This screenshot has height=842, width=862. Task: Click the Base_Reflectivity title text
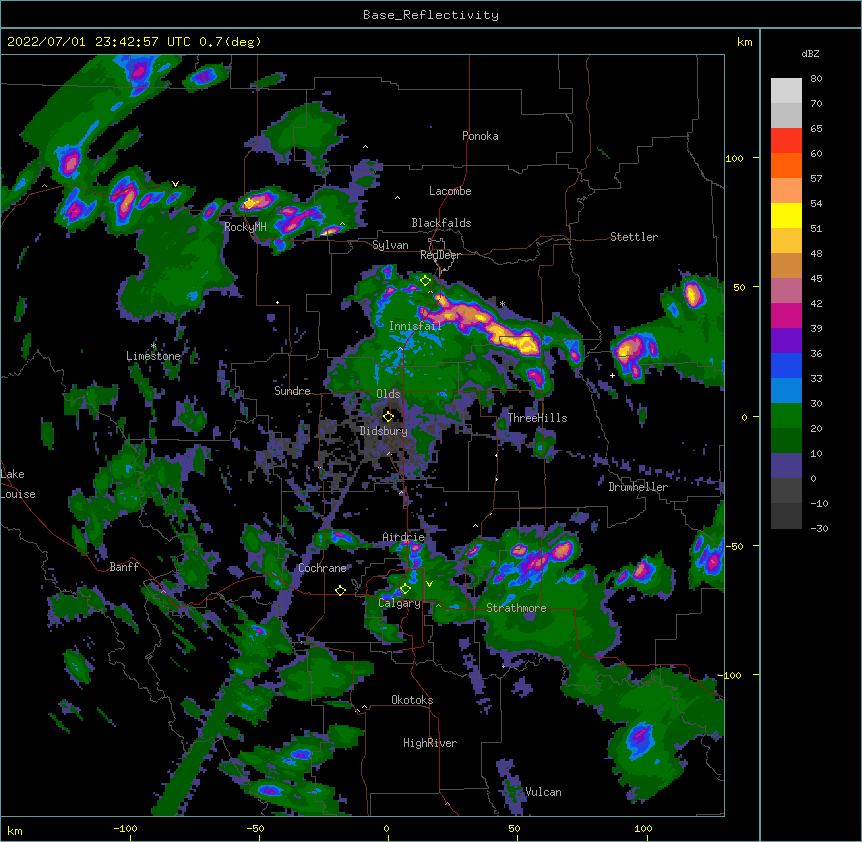[x=431, y=15]
